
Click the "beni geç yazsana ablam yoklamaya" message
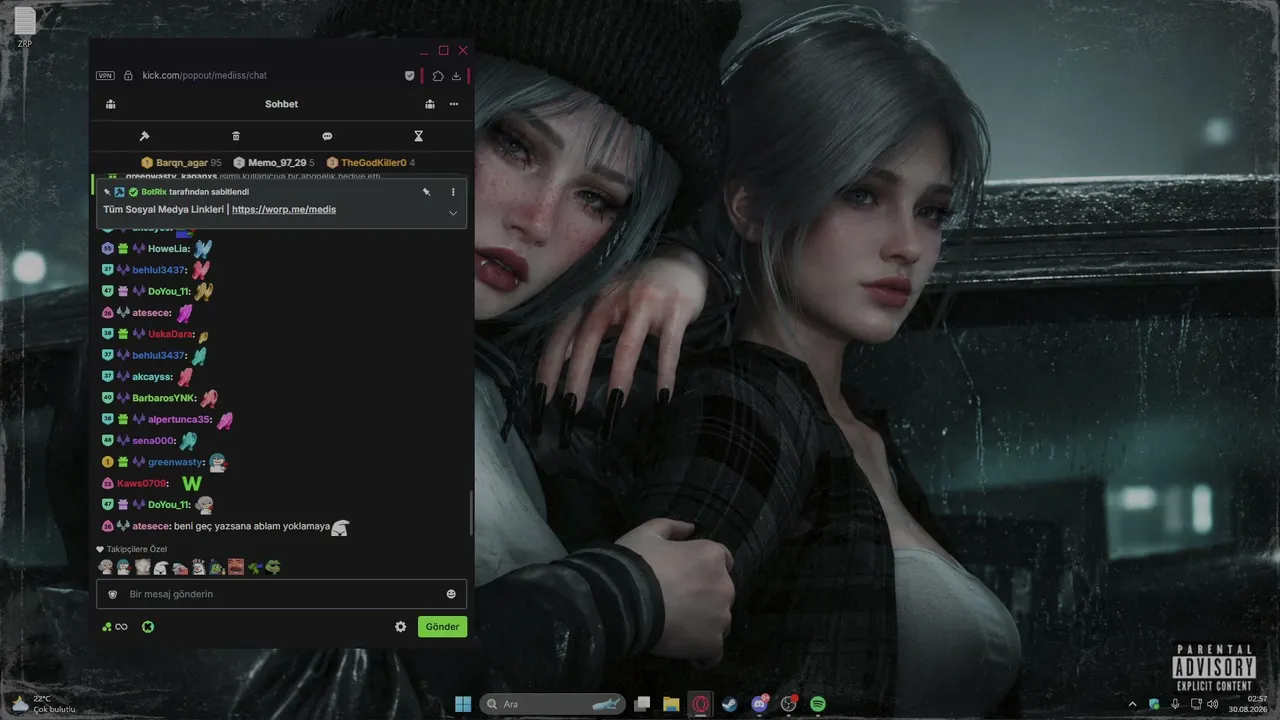tap(252, 526)
